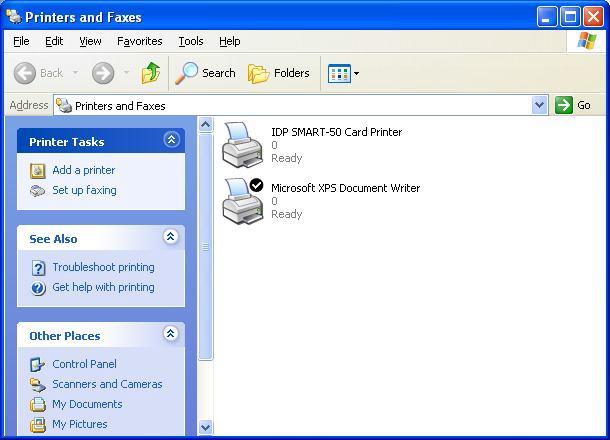
Task: Maximize the Printers and Faxes window
Action: click(570, 17)
